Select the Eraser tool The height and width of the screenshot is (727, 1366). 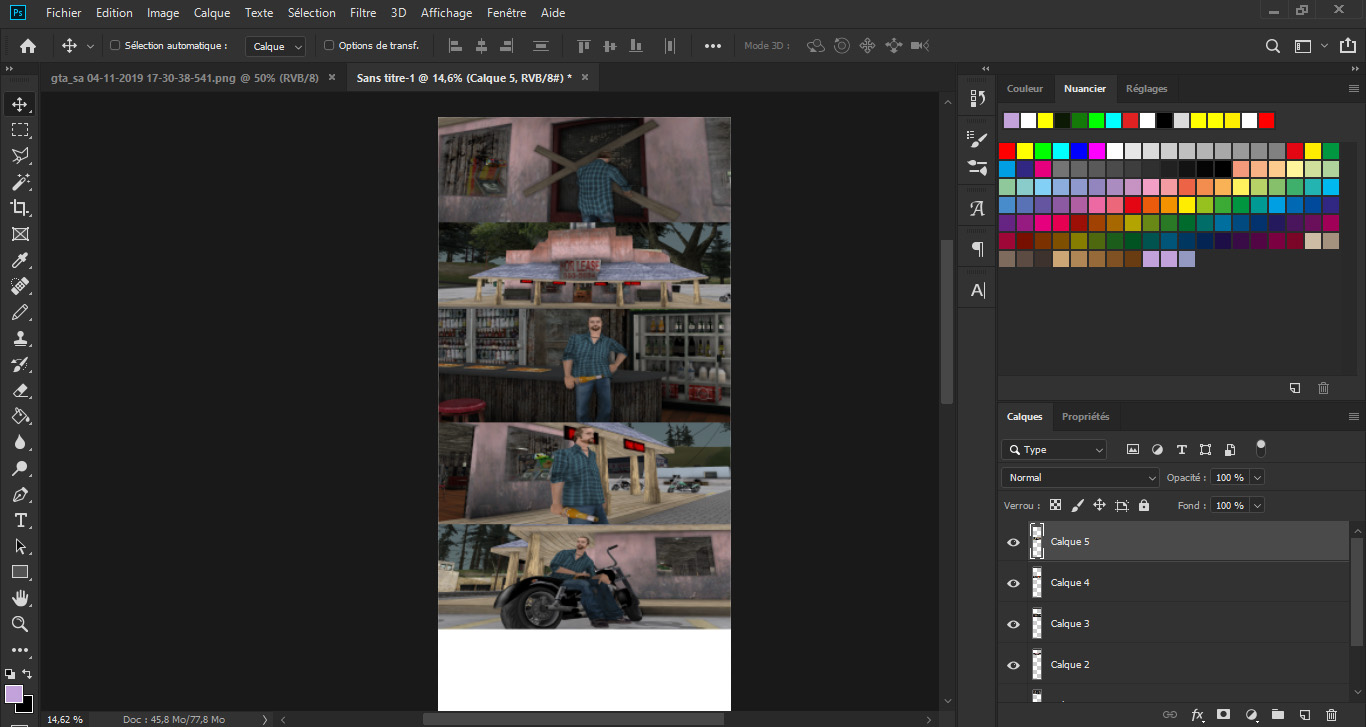20,390
